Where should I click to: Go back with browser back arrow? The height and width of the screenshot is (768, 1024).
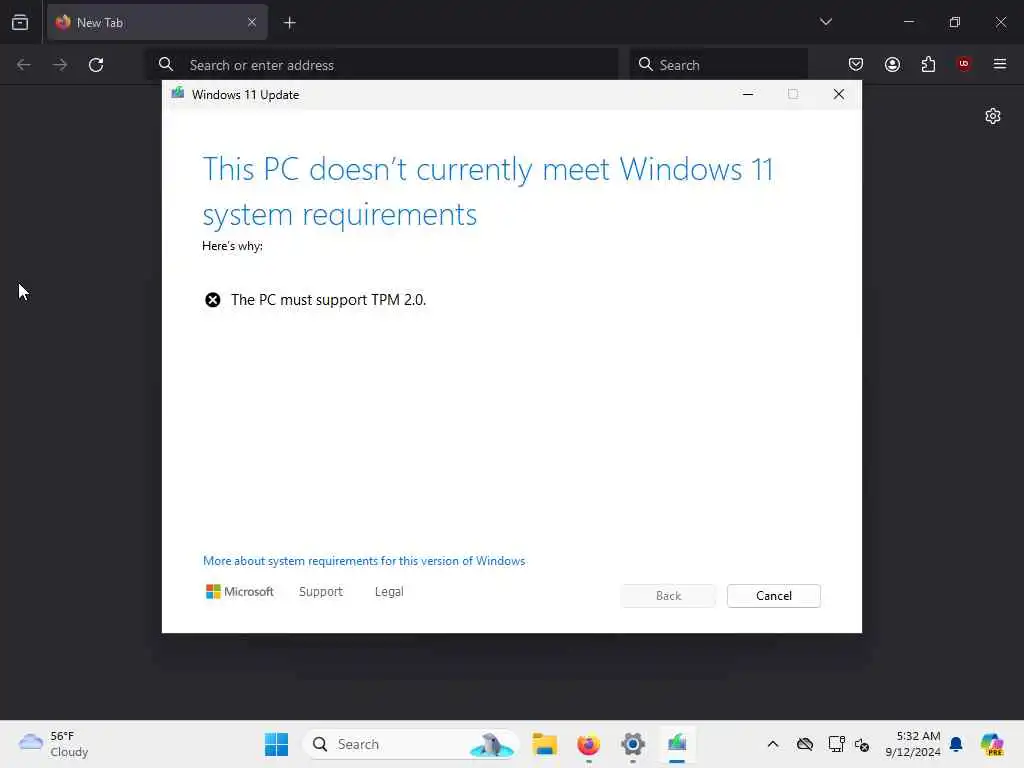click(24, 65)
